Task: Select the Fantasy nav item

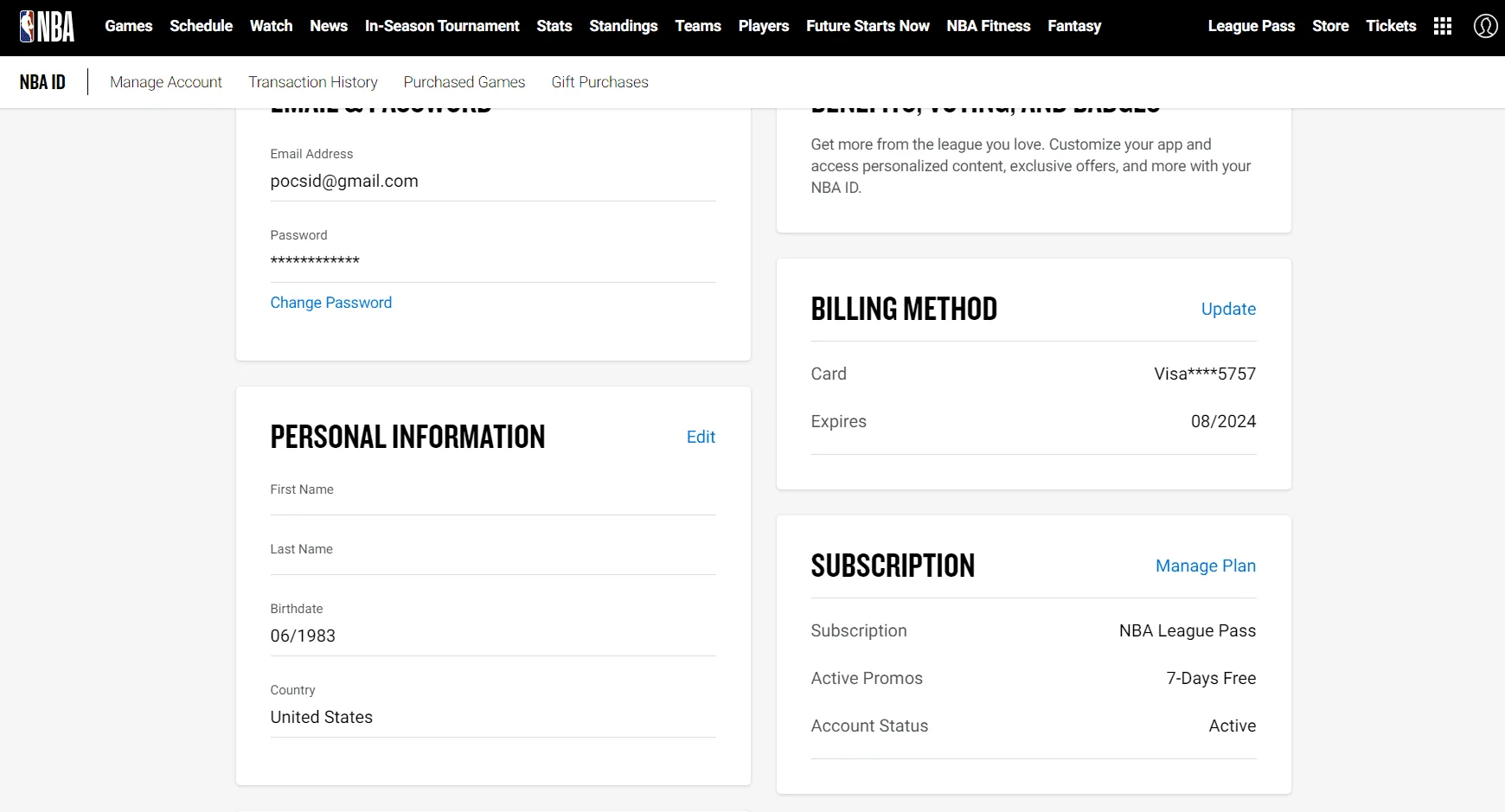Action: pos(1074,26)
